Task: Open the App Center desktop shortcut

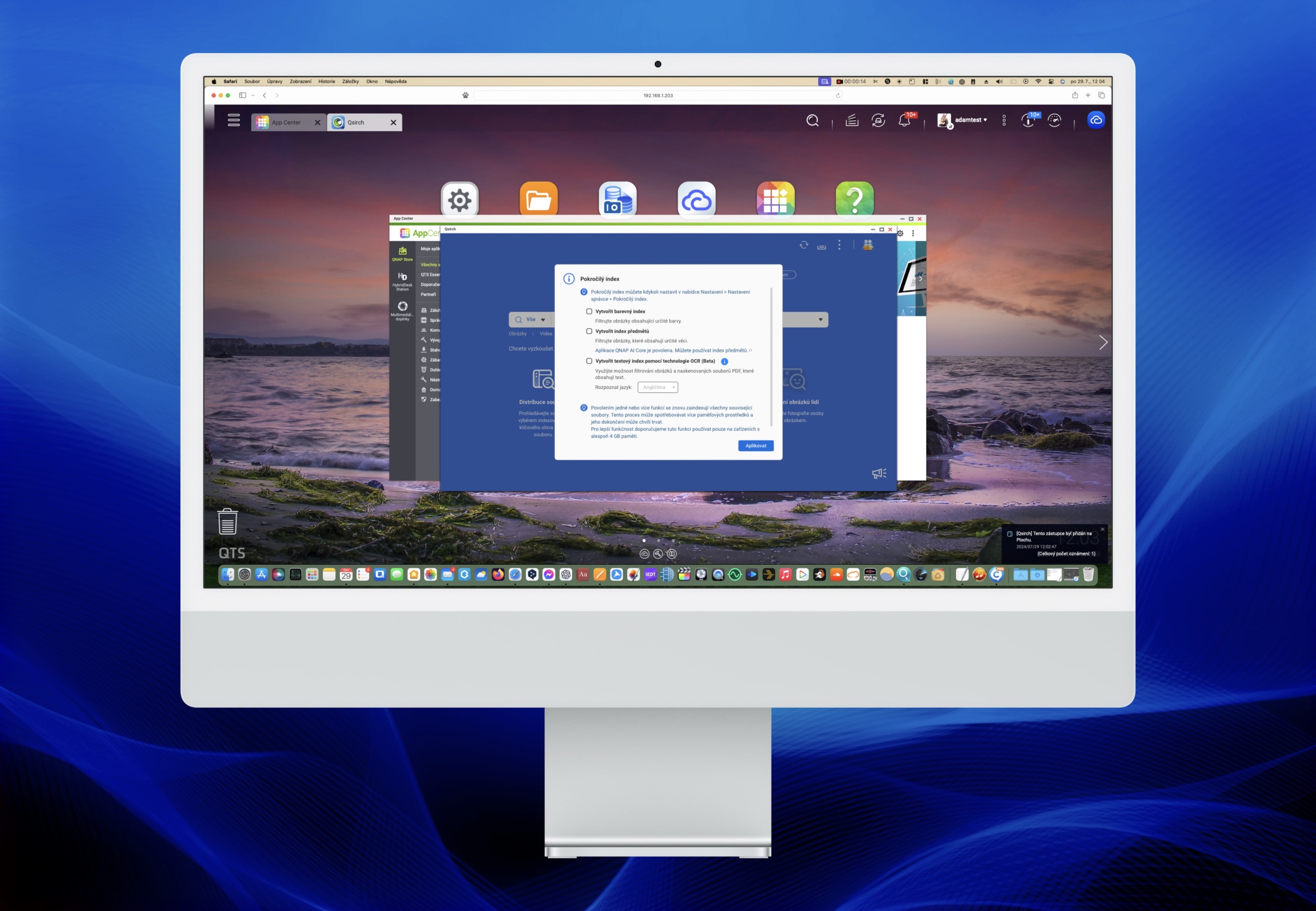Action: (775, 199)
